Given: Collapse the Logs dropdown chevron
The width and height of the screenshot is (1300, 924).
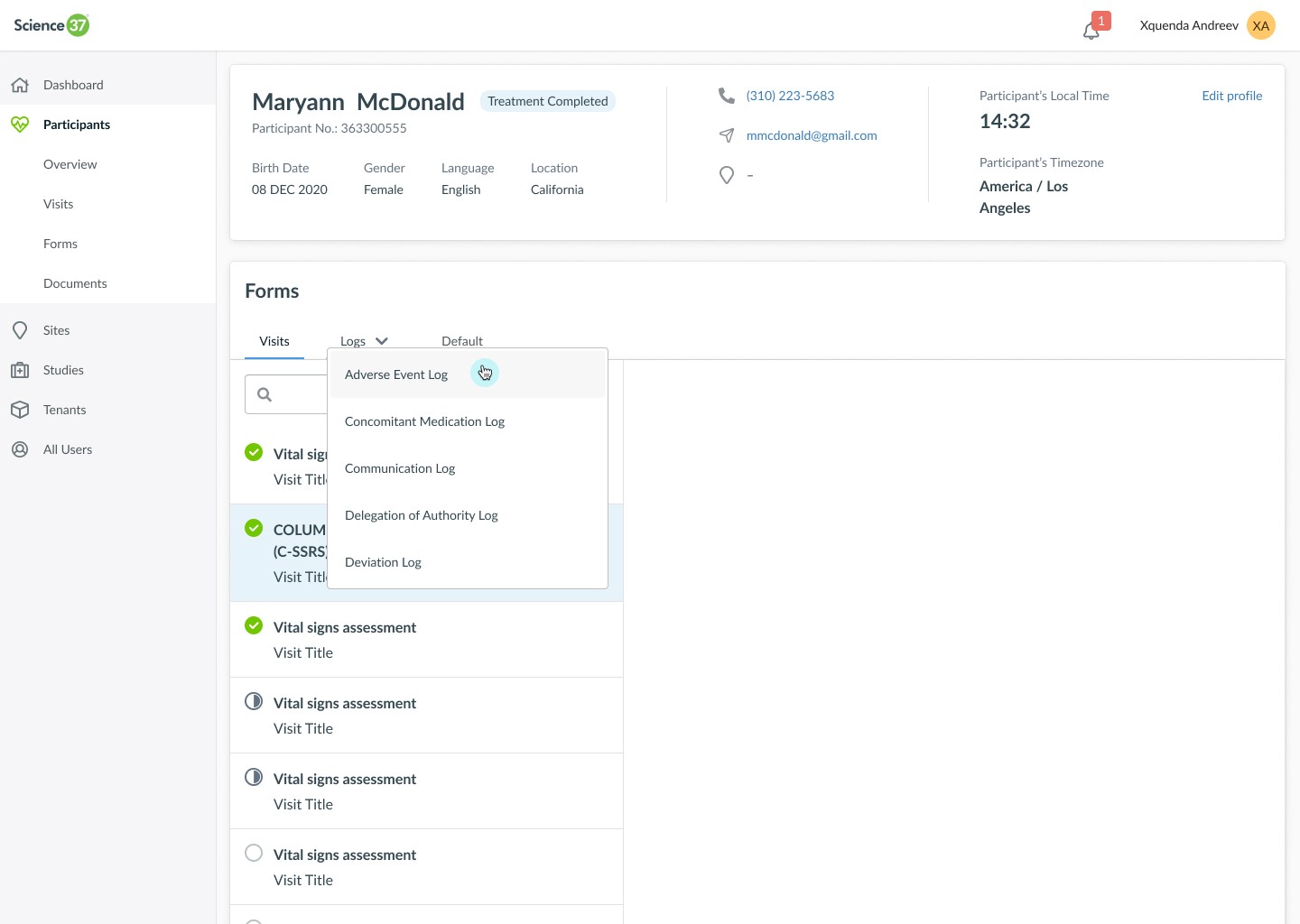Looking at the screenshot, I should tap(382, 341).
